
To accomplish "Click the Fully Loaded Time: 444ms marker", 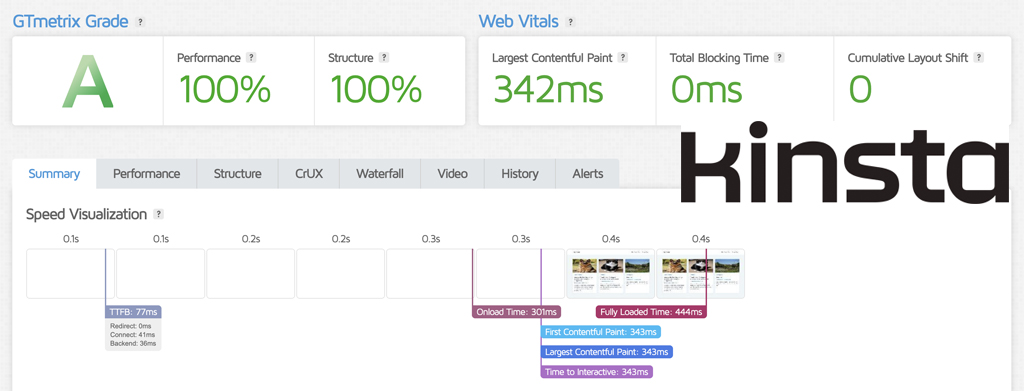I will coord(651,312).
